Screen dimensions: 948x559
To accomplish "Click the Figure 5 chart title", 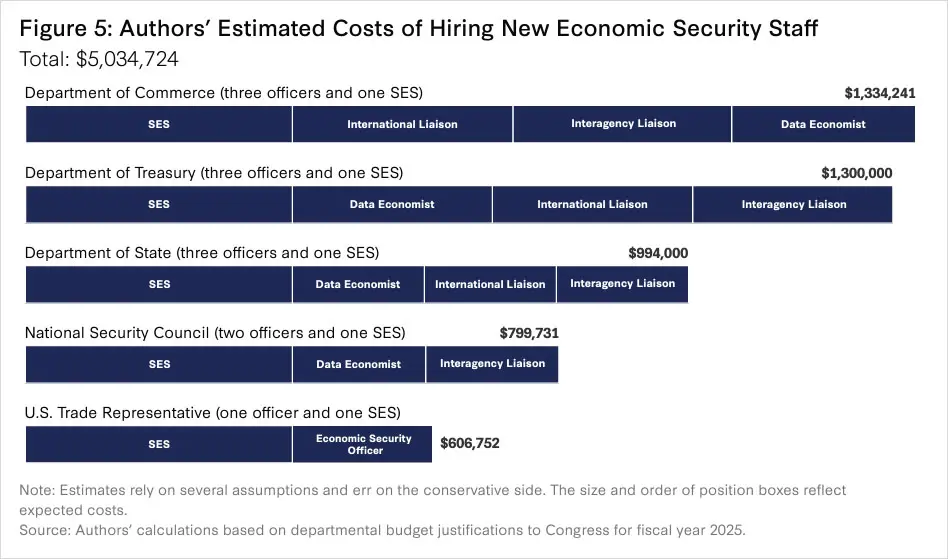I will pos(419,29).
